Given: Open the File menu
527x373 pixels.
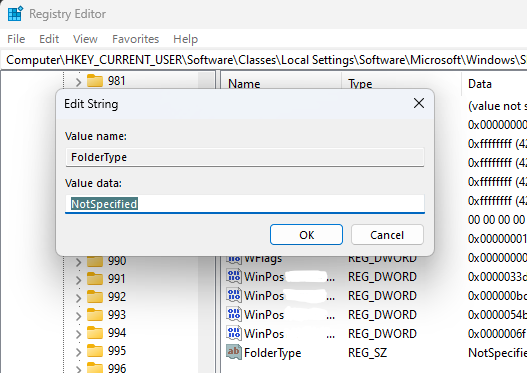Looking at the screenshot, I should point(16,39).
